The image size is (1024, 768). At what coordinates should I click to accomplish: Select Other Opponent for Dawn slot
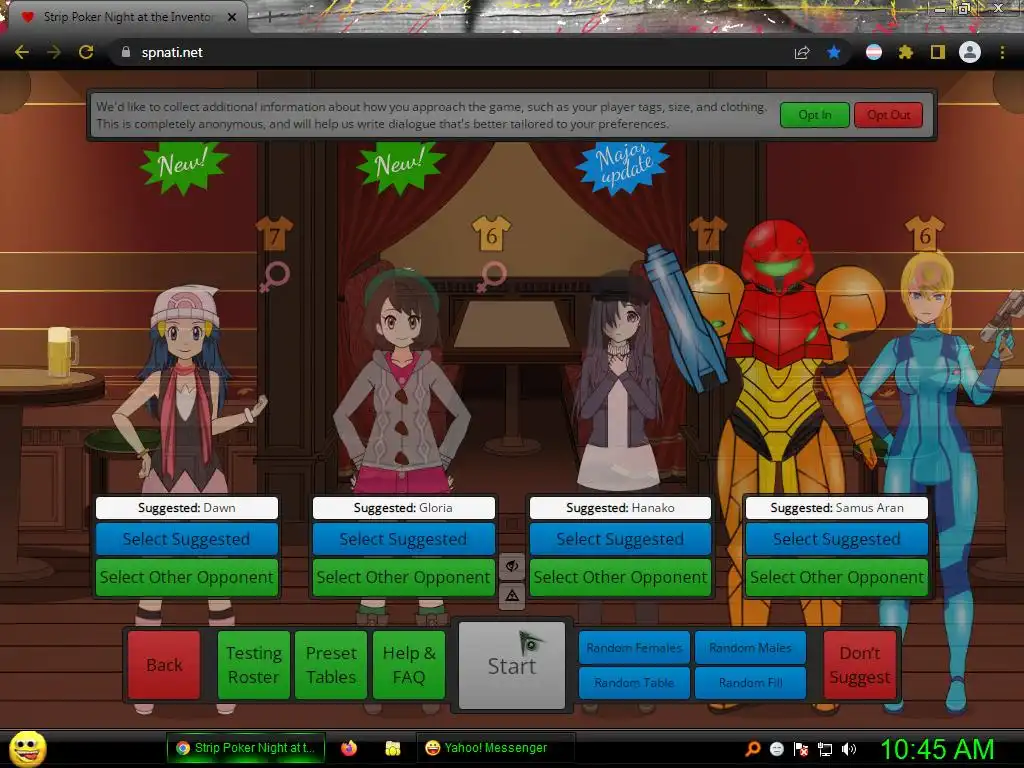tap(187, 577)
